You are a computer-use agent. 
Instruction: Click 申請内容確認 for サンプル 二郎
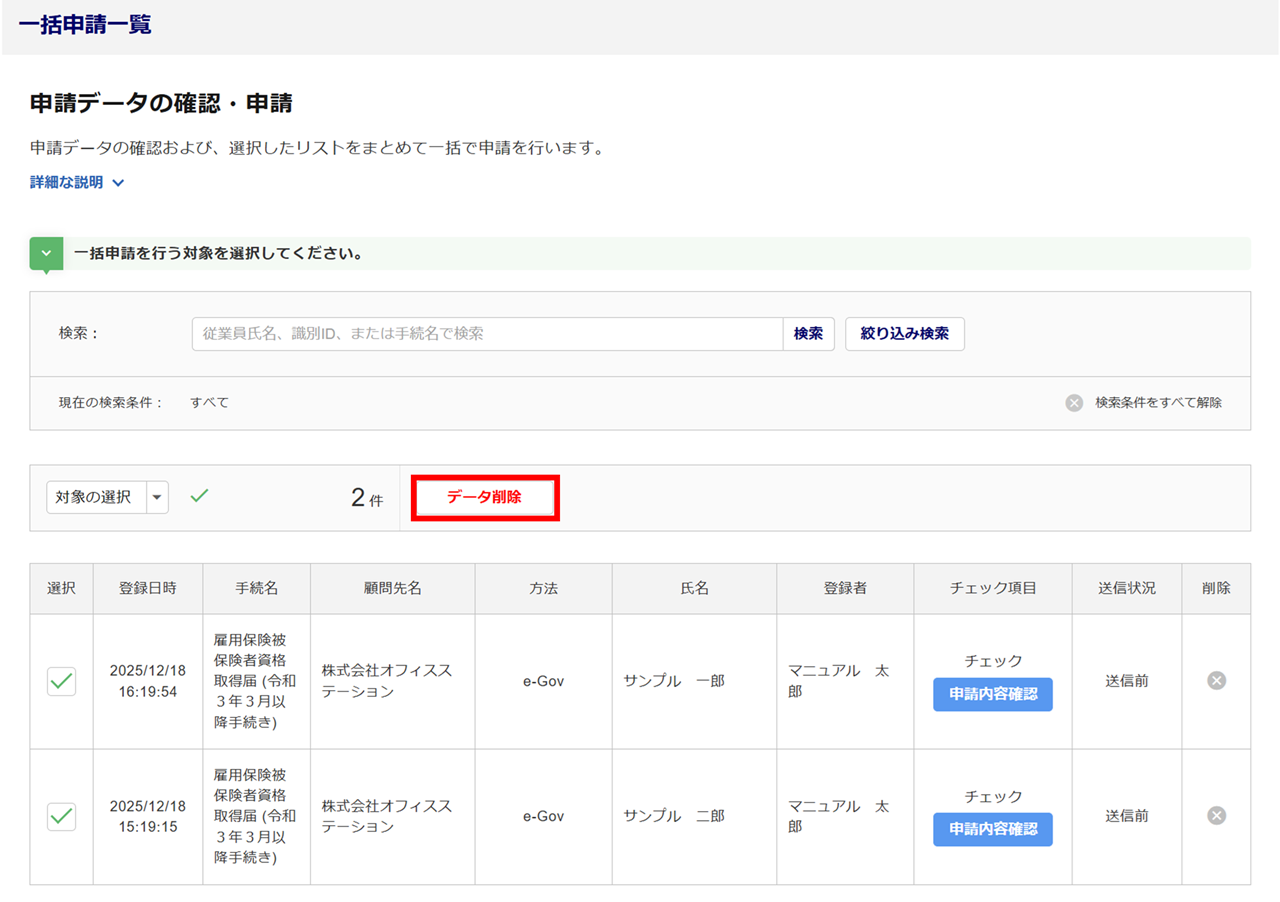pyautogui.click(x=992, y=829)
